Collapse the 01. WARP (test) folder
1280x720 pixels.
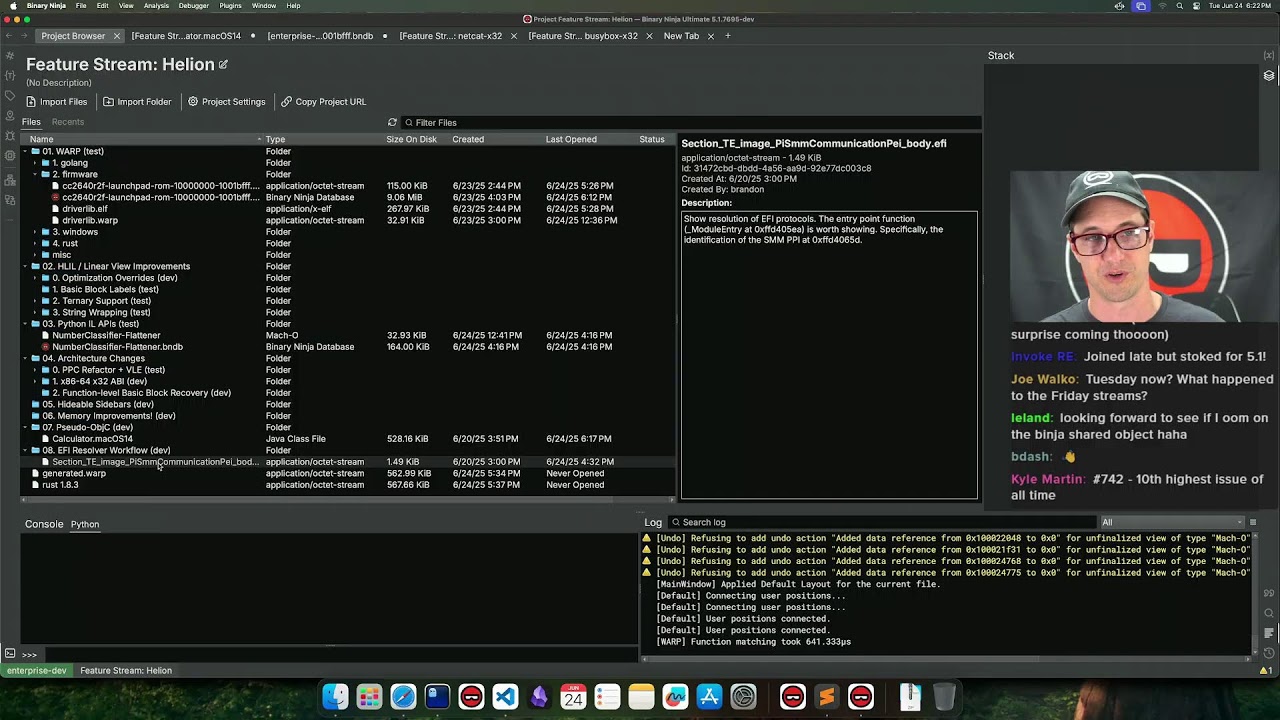(25, 151)
